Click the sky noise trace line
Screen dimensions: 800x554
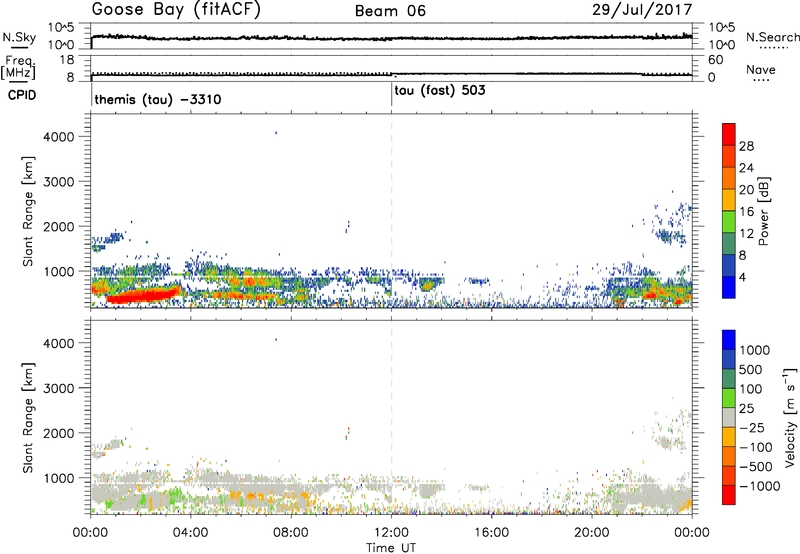391,38
